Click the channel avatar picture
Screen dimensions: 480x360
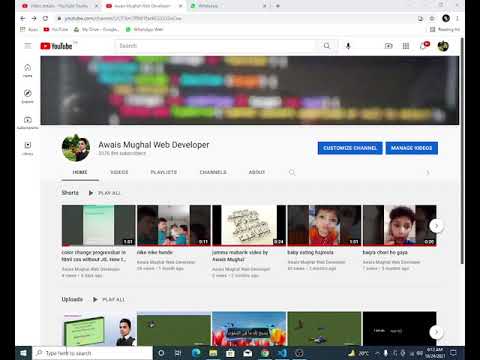point(76,148)
